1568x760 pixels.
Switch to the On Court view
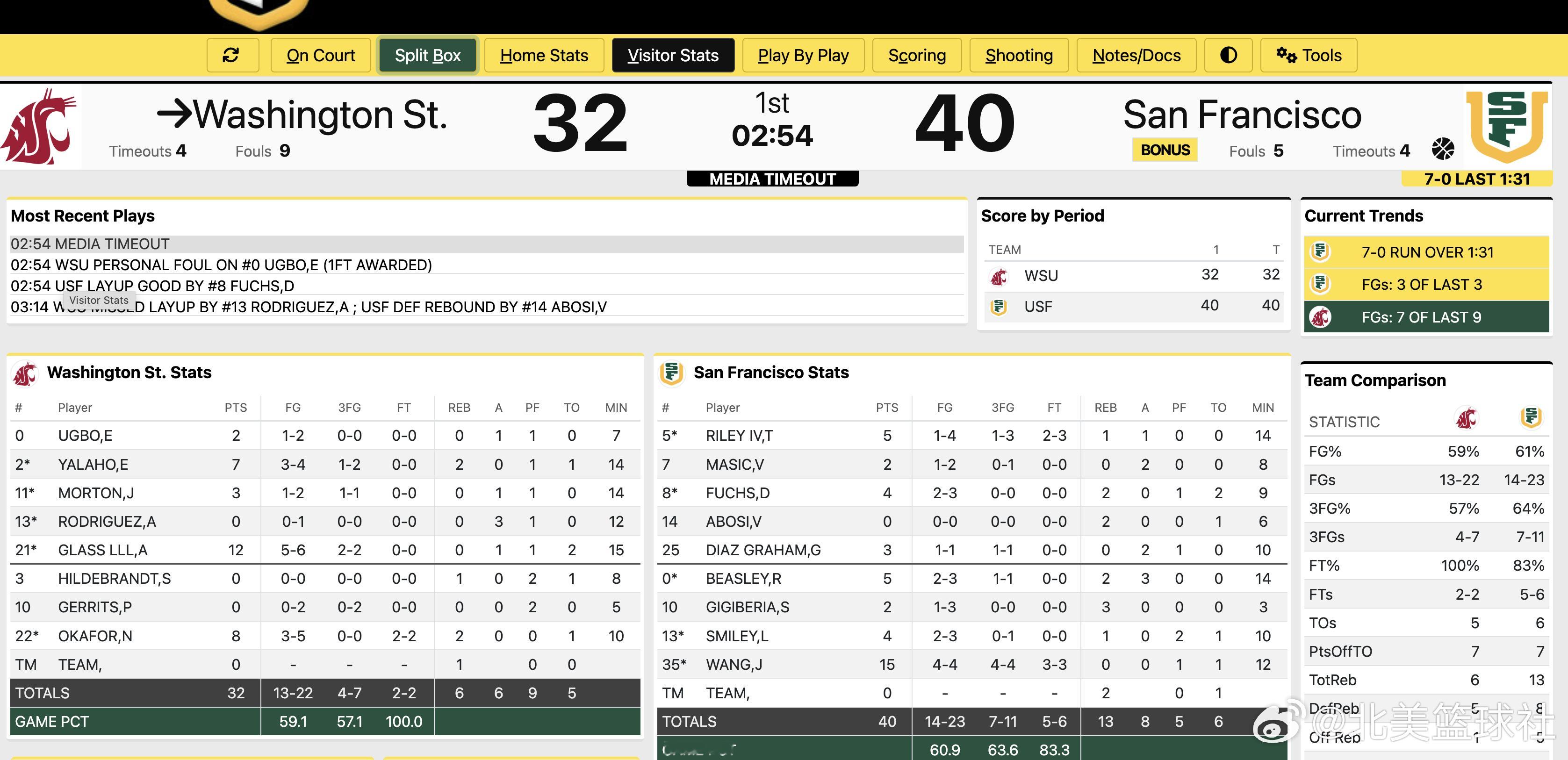coord(320,55)
